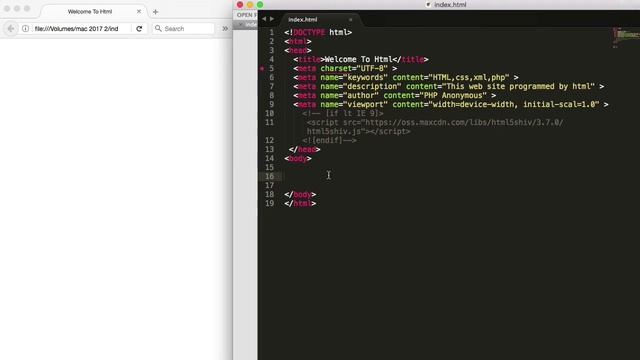640x360 pixels.
Task: Place cursor on the DOCTYPE html line
Action: (318, 32)
